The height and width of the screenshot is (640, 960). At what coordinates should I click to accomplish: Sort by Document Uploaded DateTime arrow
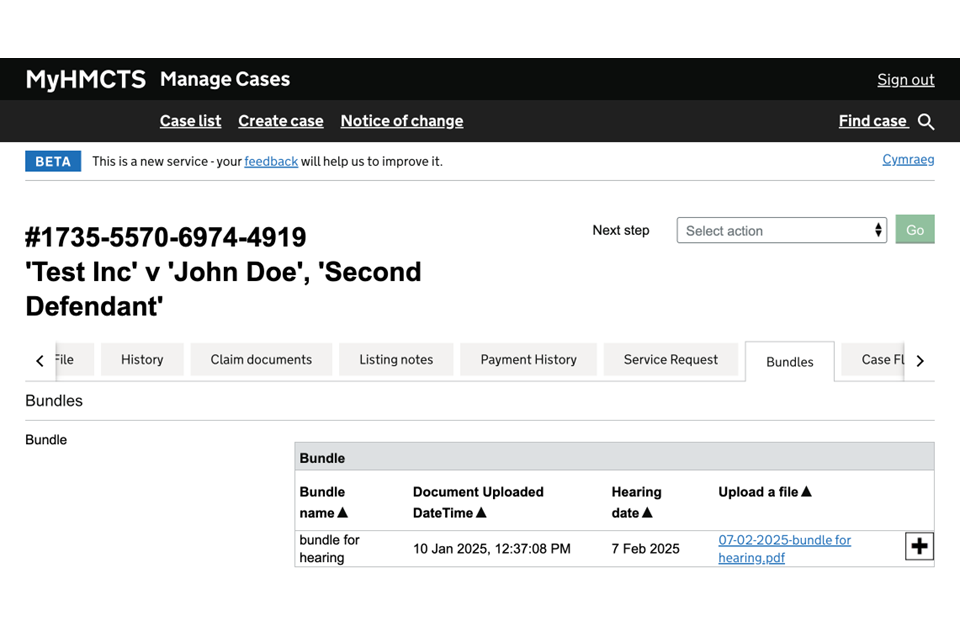pyautogui.click(x=481, y=513)
